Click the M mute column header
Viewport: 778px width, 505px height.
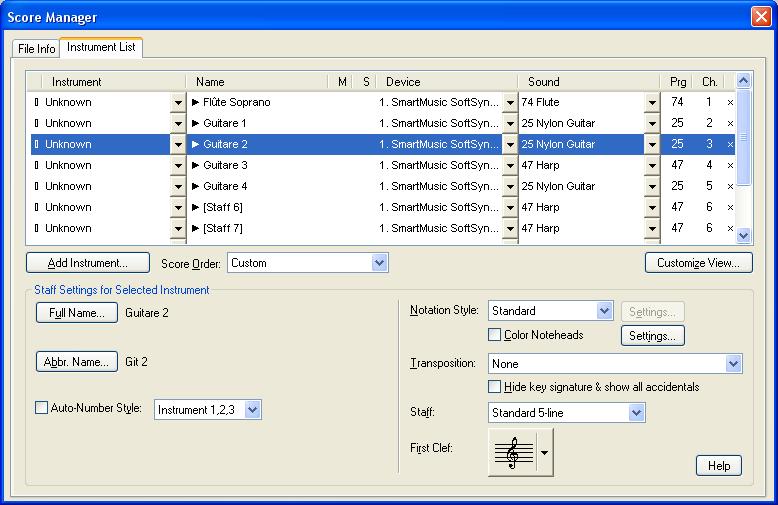coord(342,81)
